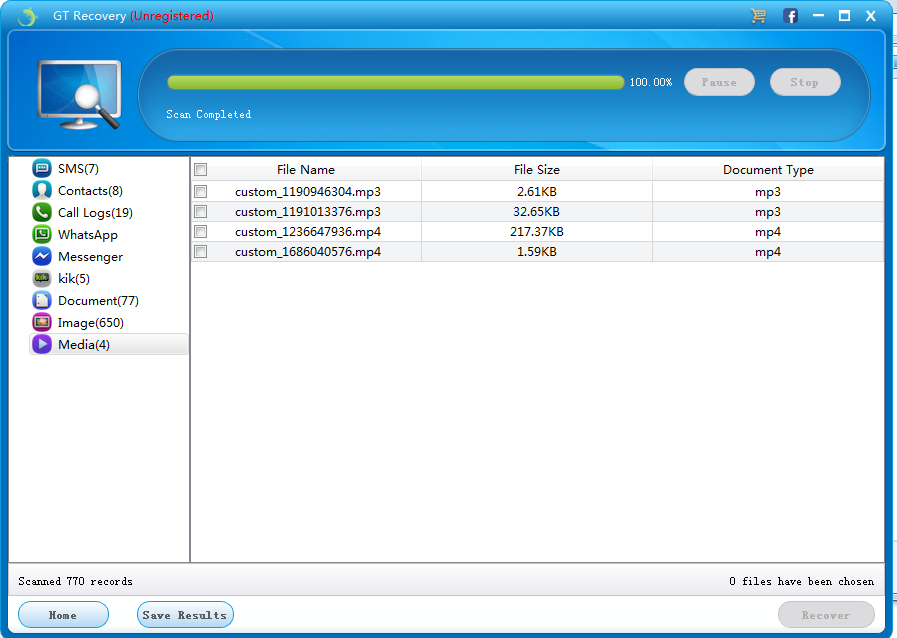Click file name custom_1236647936.mp4
This screenshot has width=897, height=638.
308,232
